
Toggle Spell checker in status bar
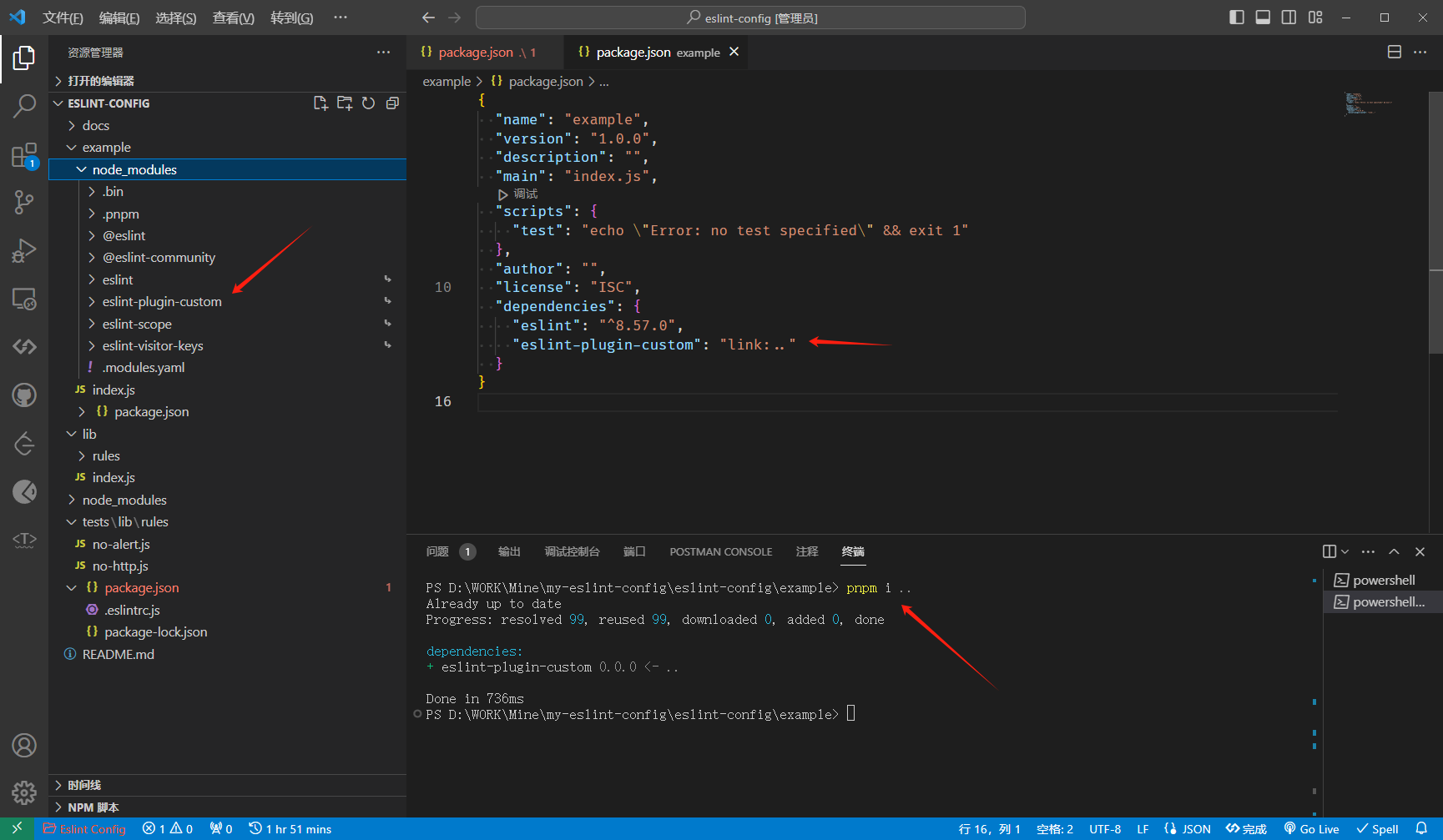pos(1377,828)
